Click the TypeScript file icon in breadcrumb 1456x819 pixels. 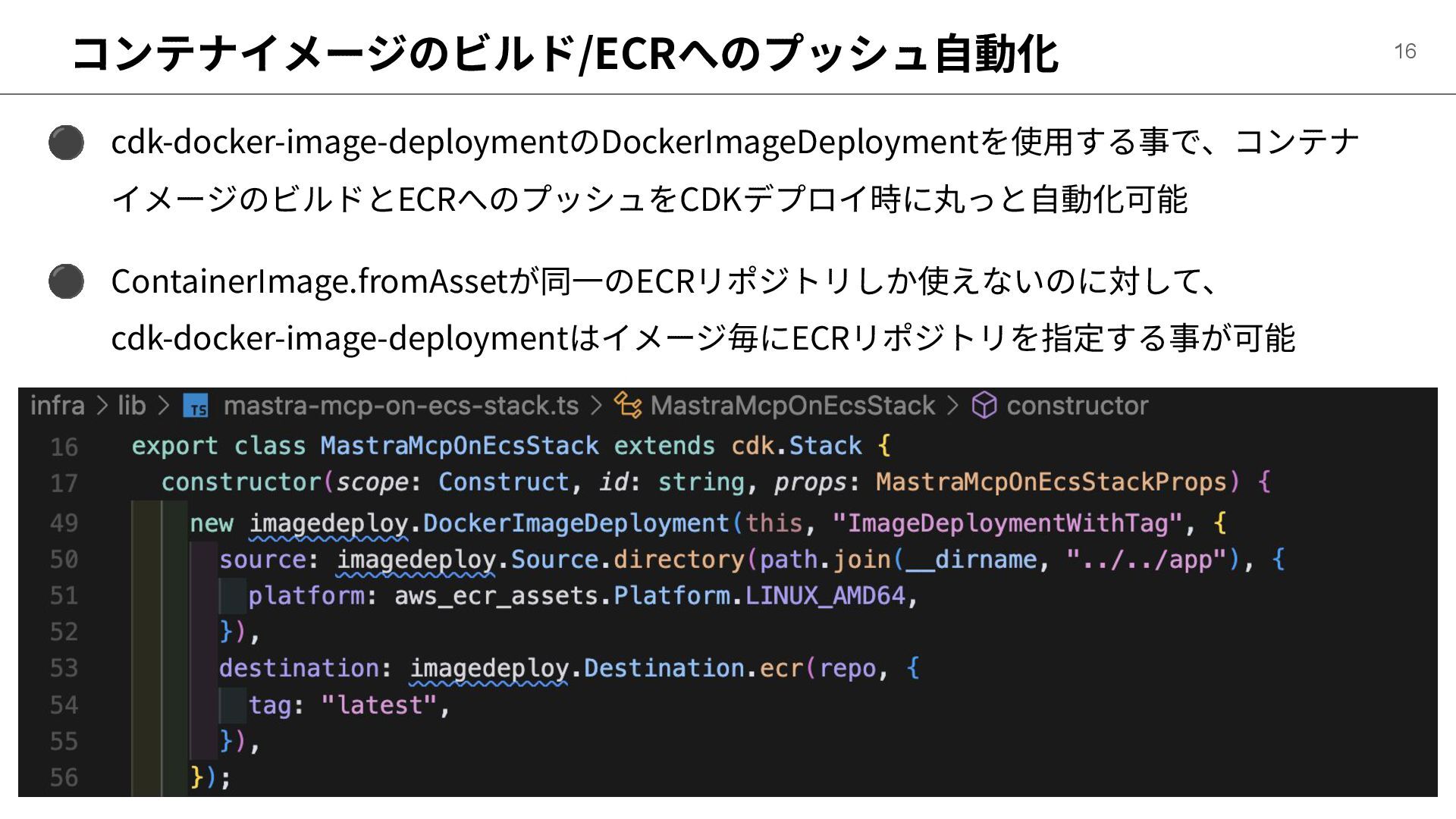pyautogui.click(x=196, y=406)
